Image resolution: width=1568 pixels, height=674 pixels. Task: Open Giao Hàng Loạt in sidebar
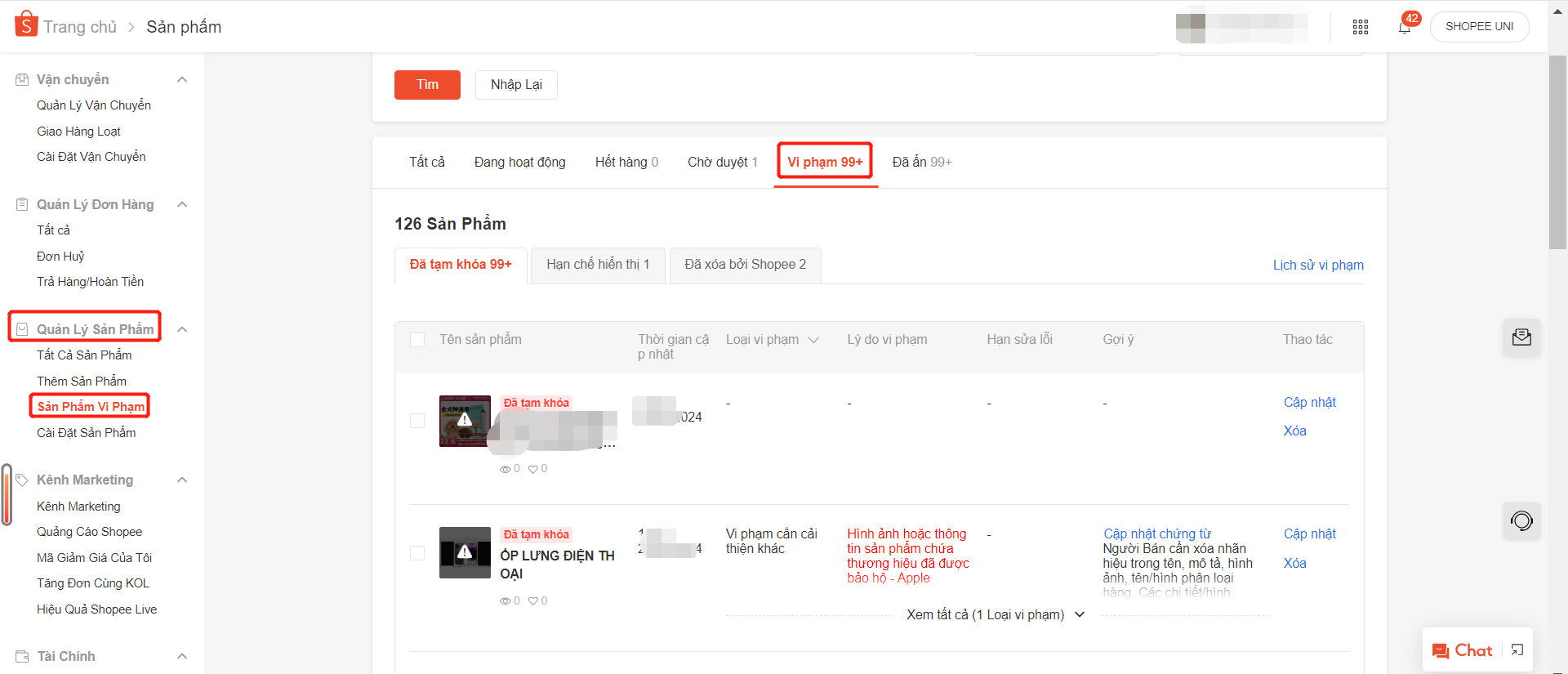(78, 132)
